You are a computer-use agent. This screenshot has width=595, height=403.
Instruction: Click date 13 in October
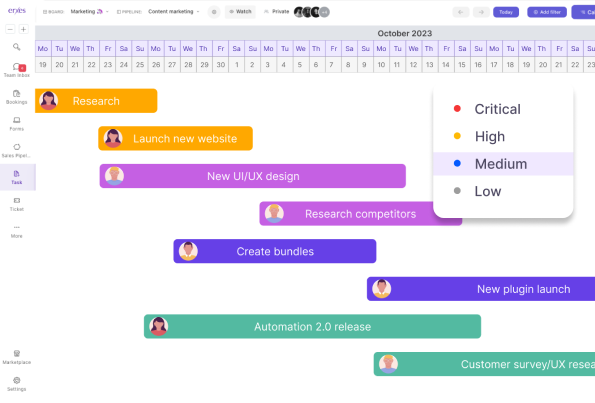(x=429, y=65)
